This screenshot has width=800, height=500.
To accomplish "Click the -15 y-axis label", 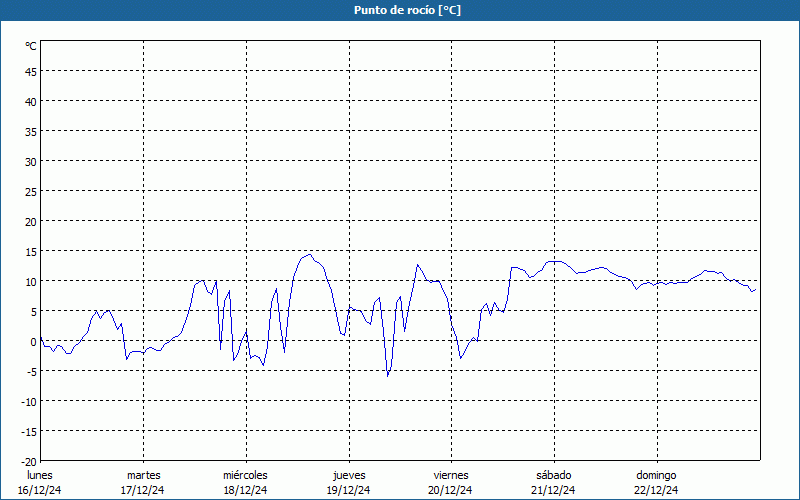I will point(29,432).
